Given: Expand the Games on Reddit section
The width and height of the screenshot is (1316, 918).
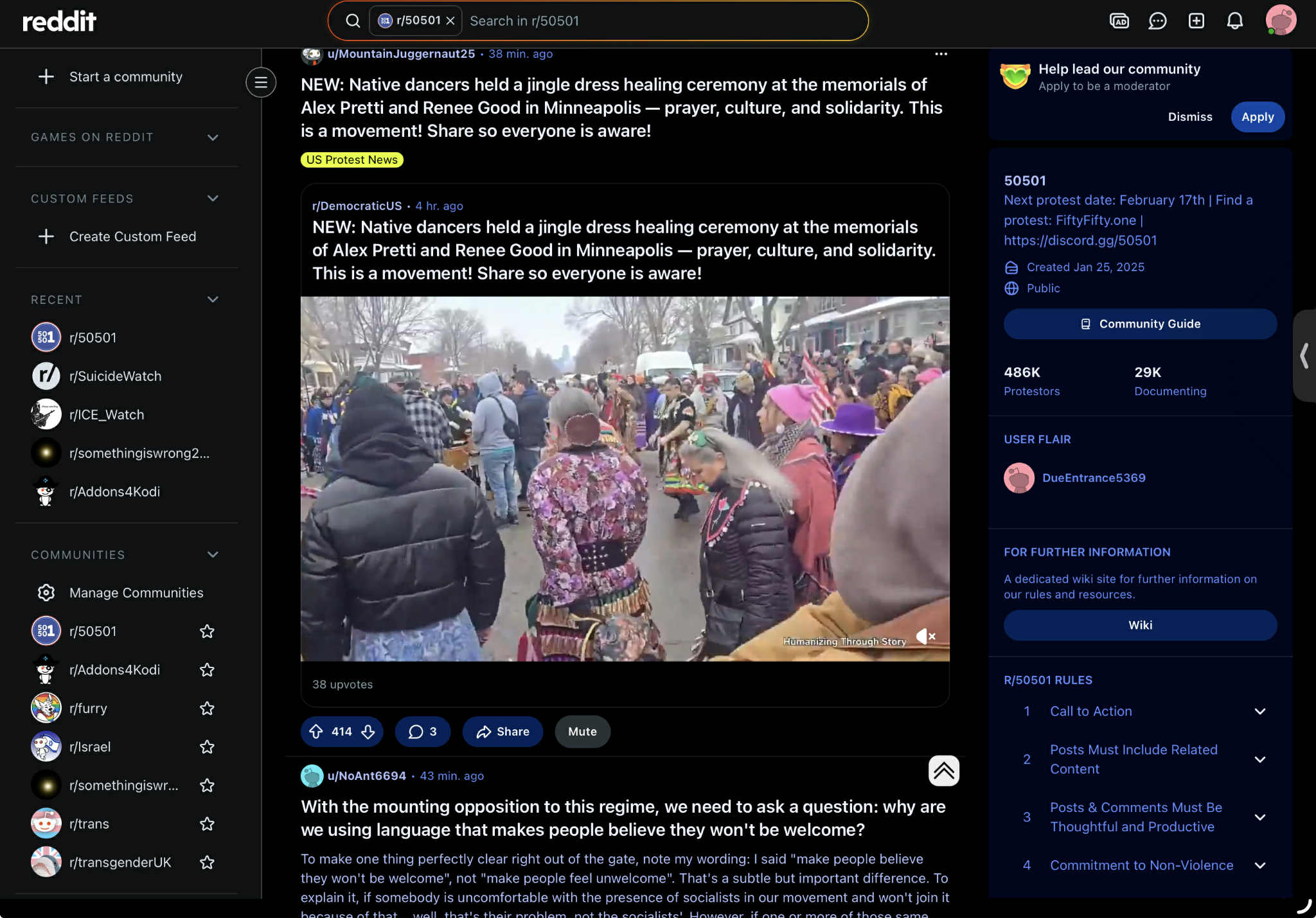Looking at the screenshot, I should pyautogui.click(x=213, y=137).
